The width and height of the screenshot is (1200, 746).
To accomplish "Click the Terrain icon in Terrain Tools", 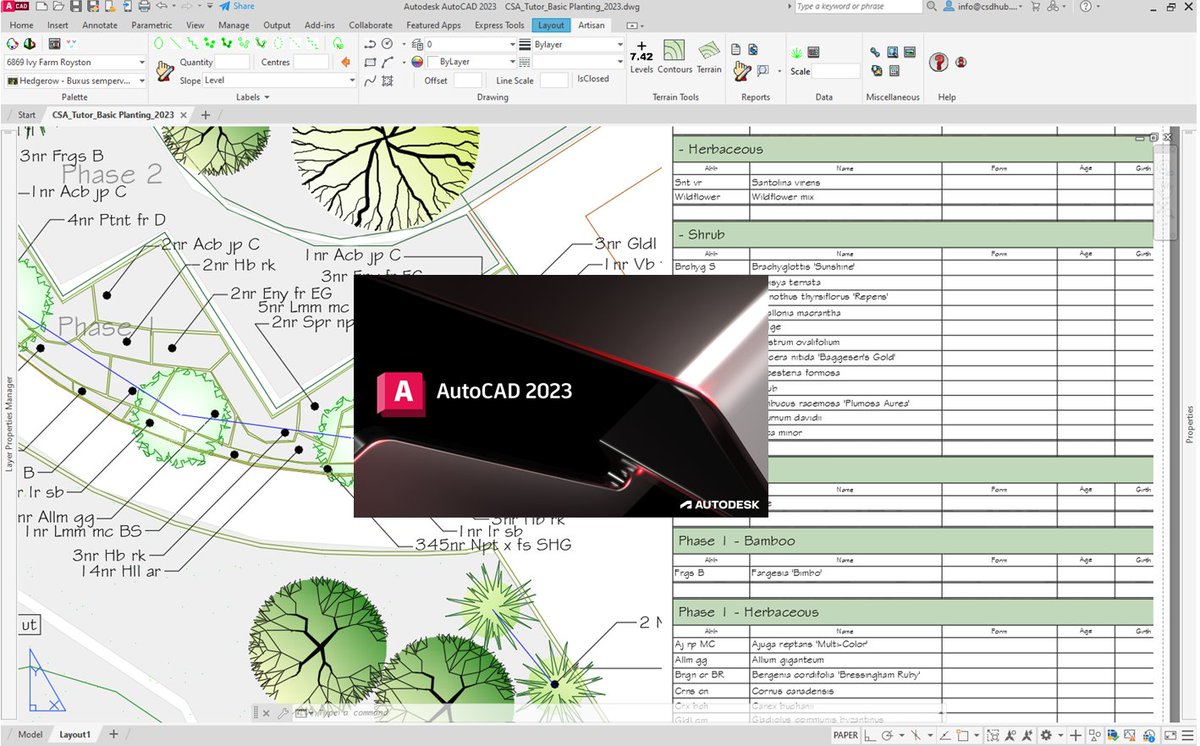I will (709, 53).
